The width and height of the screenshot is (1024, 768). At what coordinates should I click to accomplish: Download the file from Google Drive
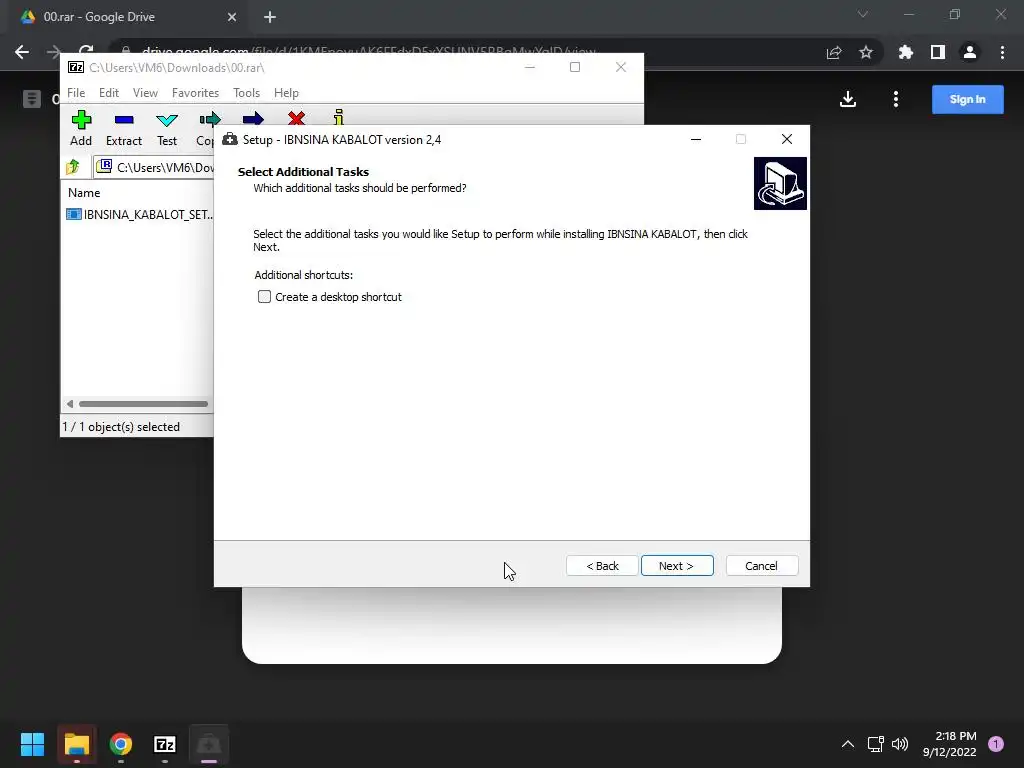click(848, 99)
